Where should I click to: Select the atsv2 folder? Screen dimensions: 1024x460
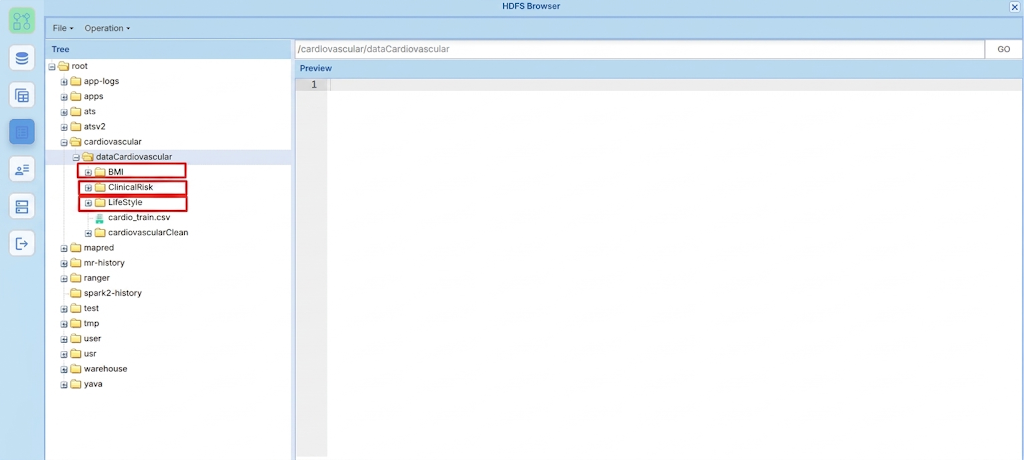(95, 127)
